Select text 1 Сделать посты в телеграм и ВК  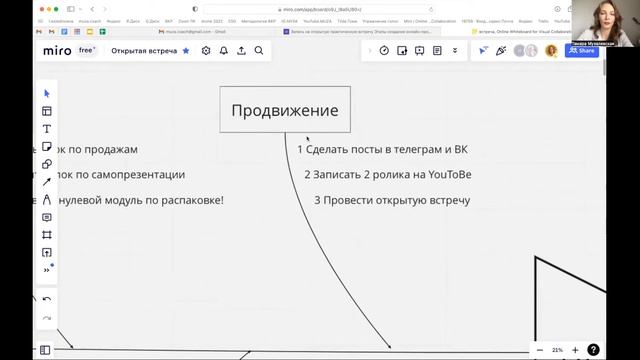(382, 149)
